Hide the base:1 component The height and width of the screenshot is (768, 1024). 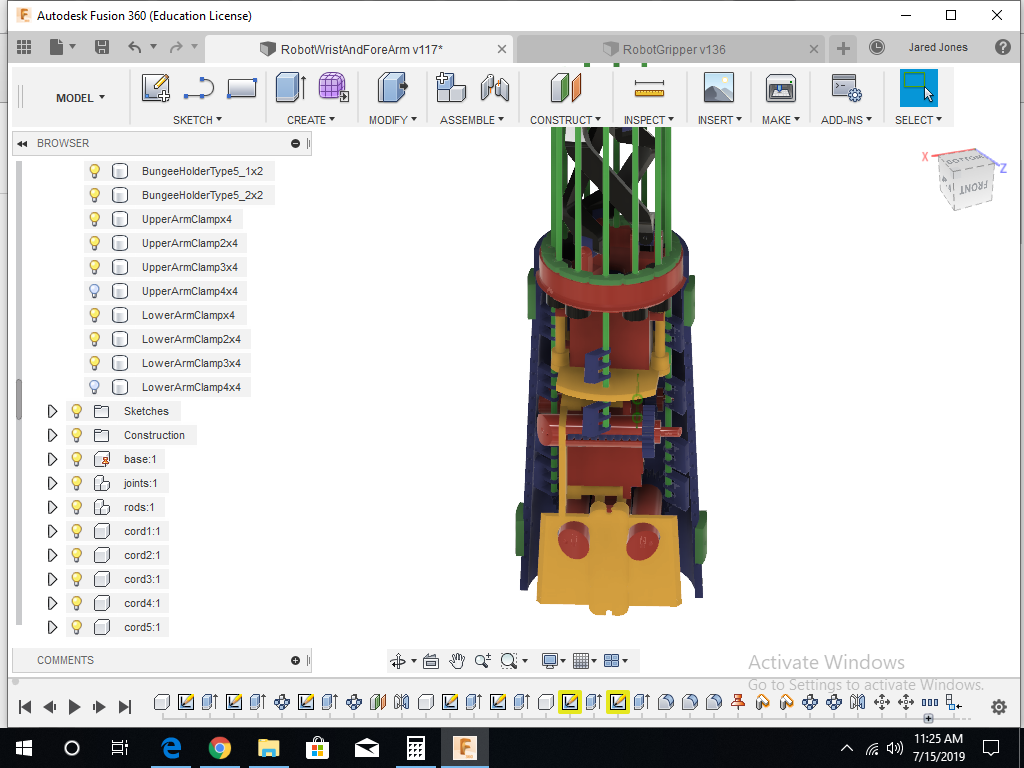(76, 459)
